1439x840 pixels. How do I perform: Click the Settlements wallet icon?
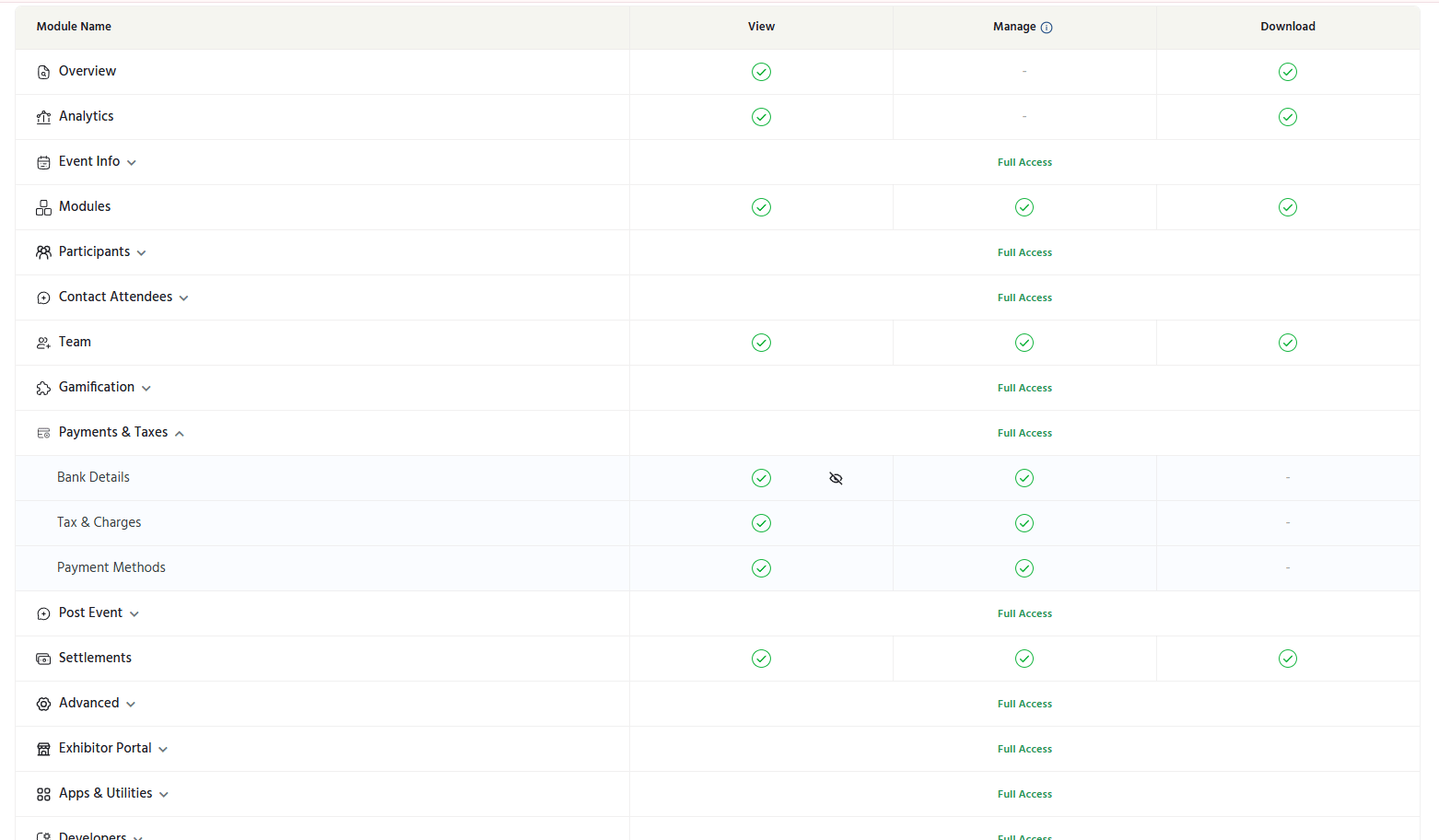pyautogui.click(x=43, y=659)
